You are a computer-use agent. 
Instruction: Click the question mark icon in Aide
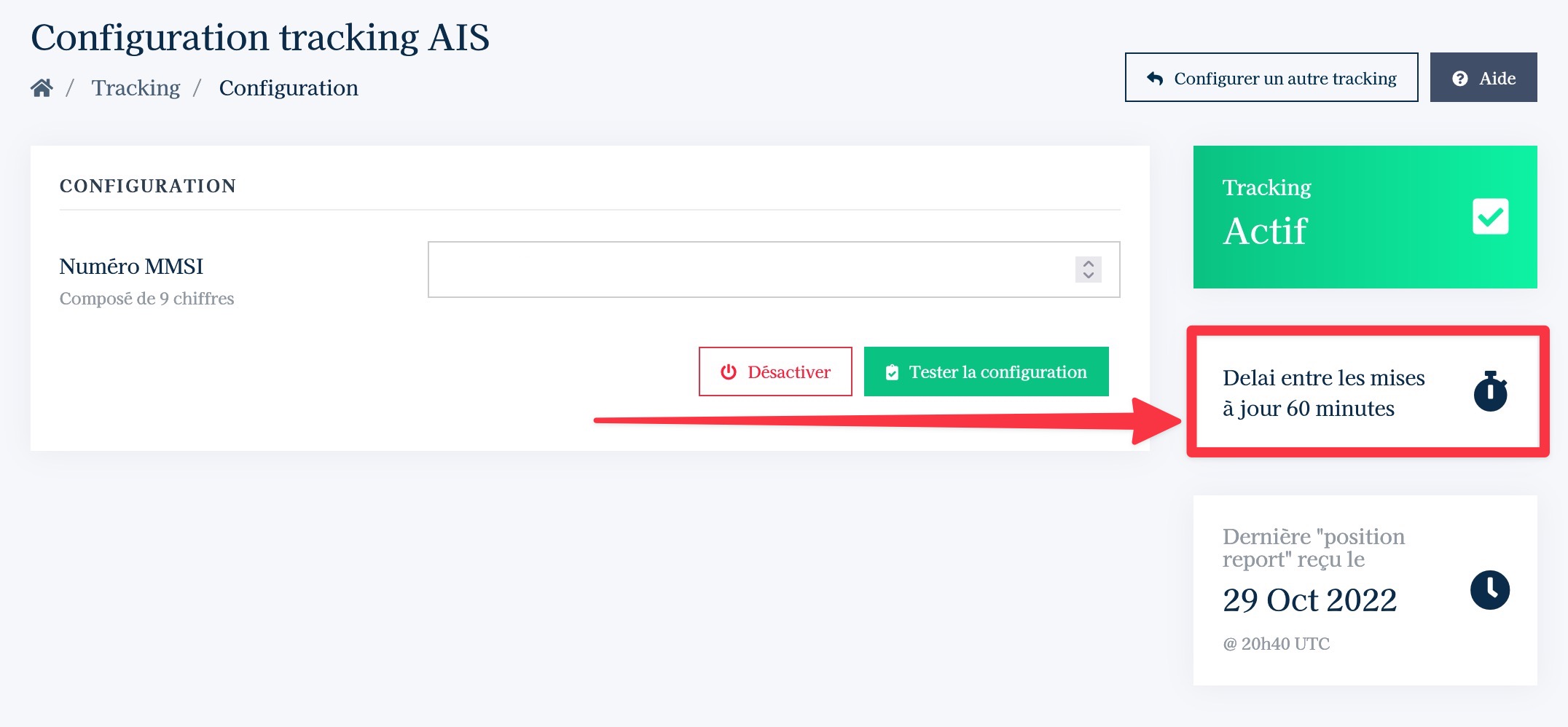click(1460, 79)
